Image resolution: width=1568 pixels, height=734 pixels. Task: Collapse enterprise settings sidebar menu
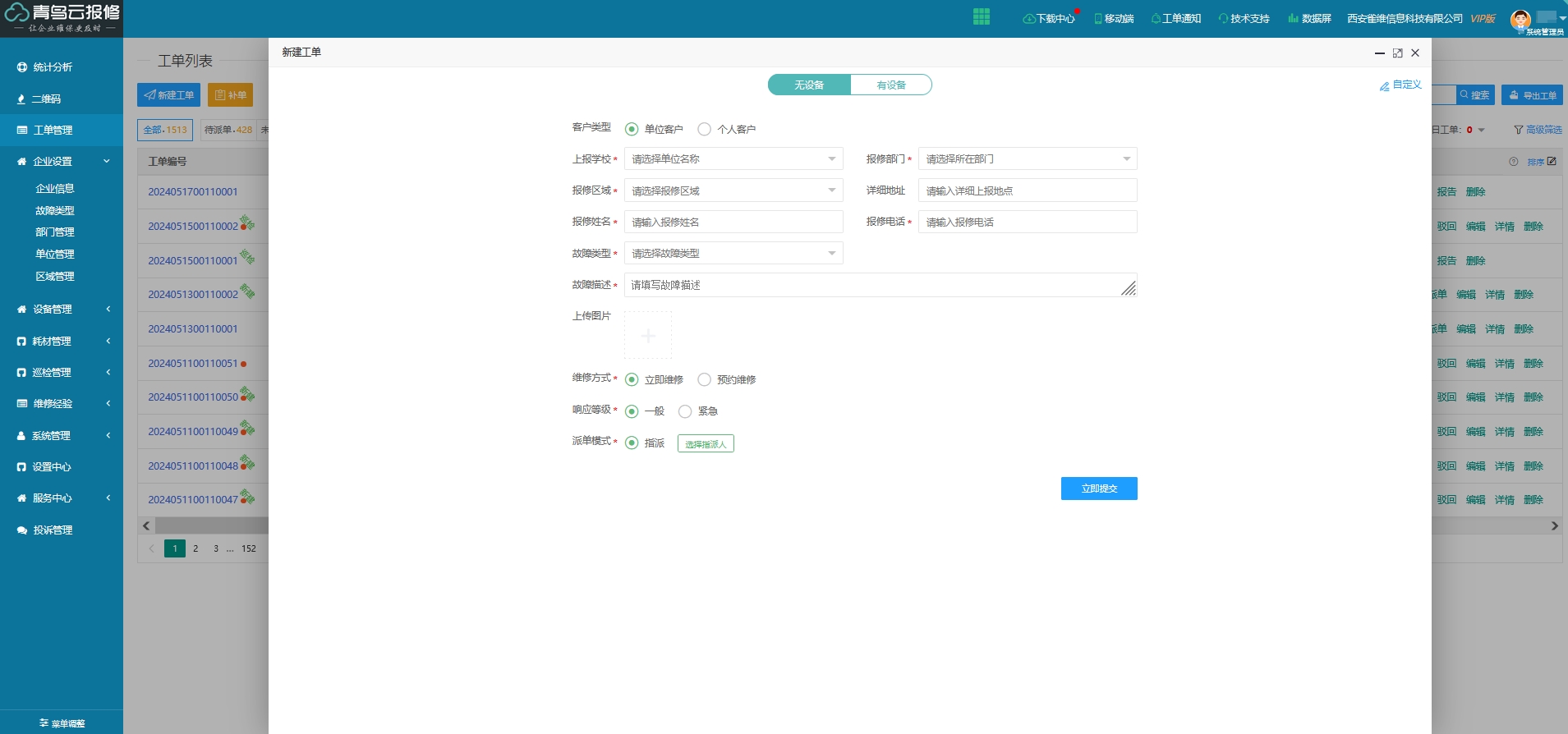click(107, 161)
